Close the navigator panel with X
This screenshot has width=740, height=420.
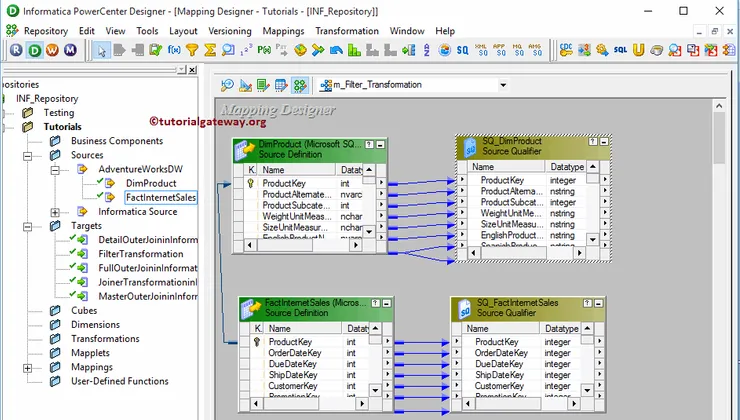click(192, 70)
